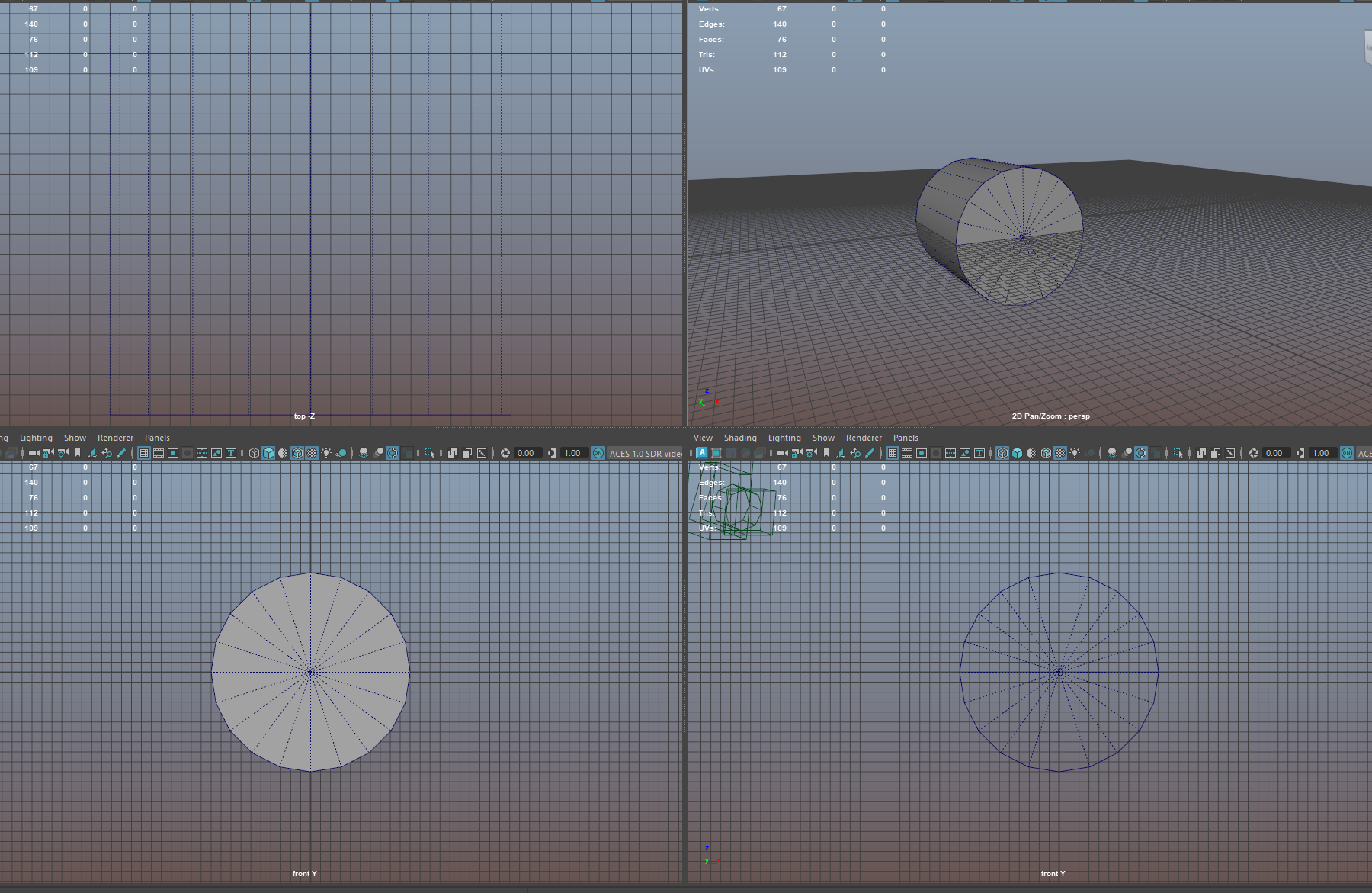Toggle film gate in right panel toolbar
1372x893 pixels.
point(907,453)
